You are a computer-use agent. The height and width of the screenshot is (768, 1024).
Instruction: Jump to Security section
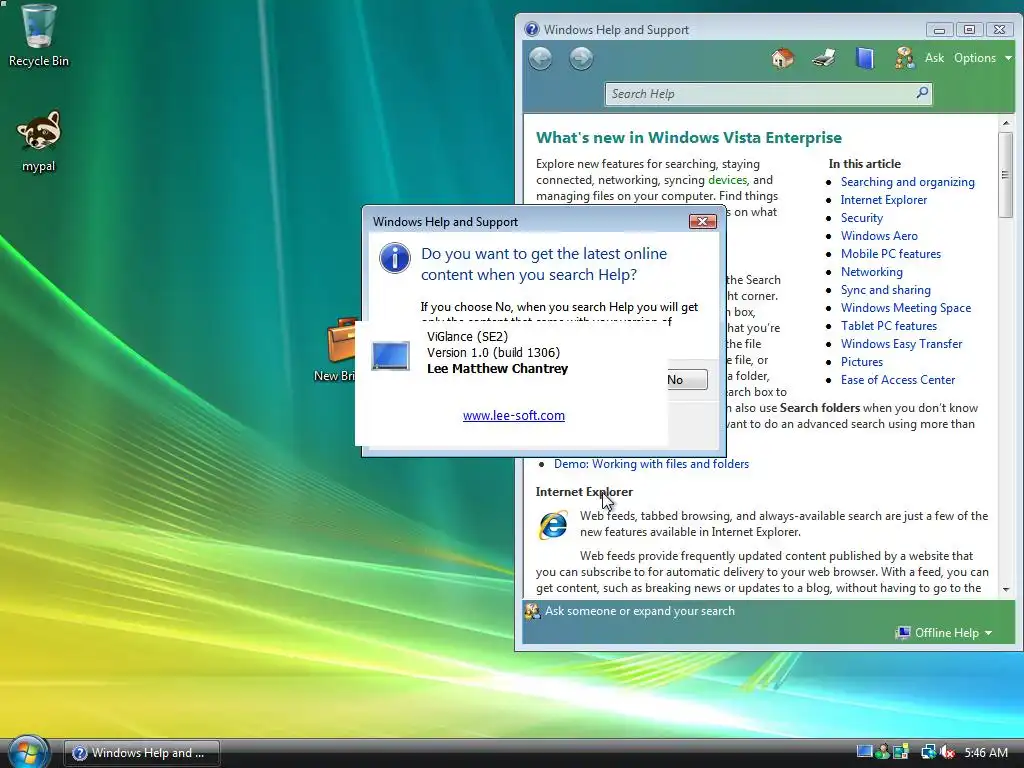point(861,218)
